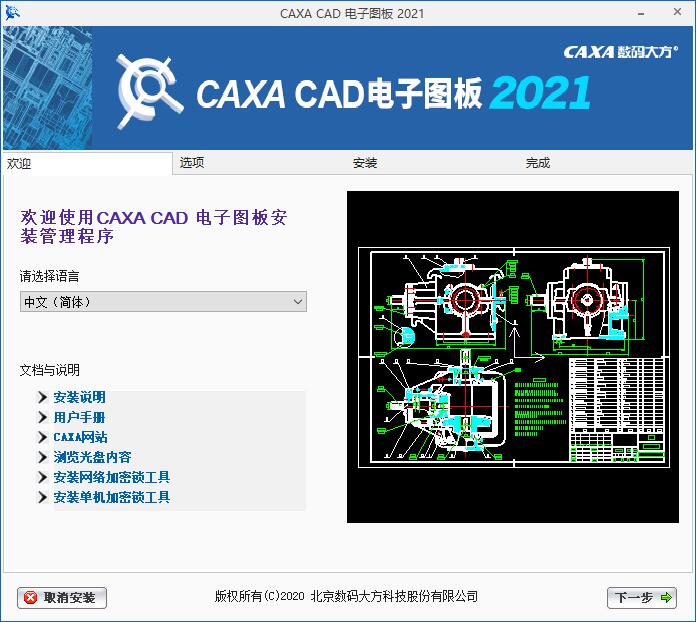Click the arrow icon beside 安装说明
Image resolution: width=696 pixels, height=622 pixels.
point(42,397)
